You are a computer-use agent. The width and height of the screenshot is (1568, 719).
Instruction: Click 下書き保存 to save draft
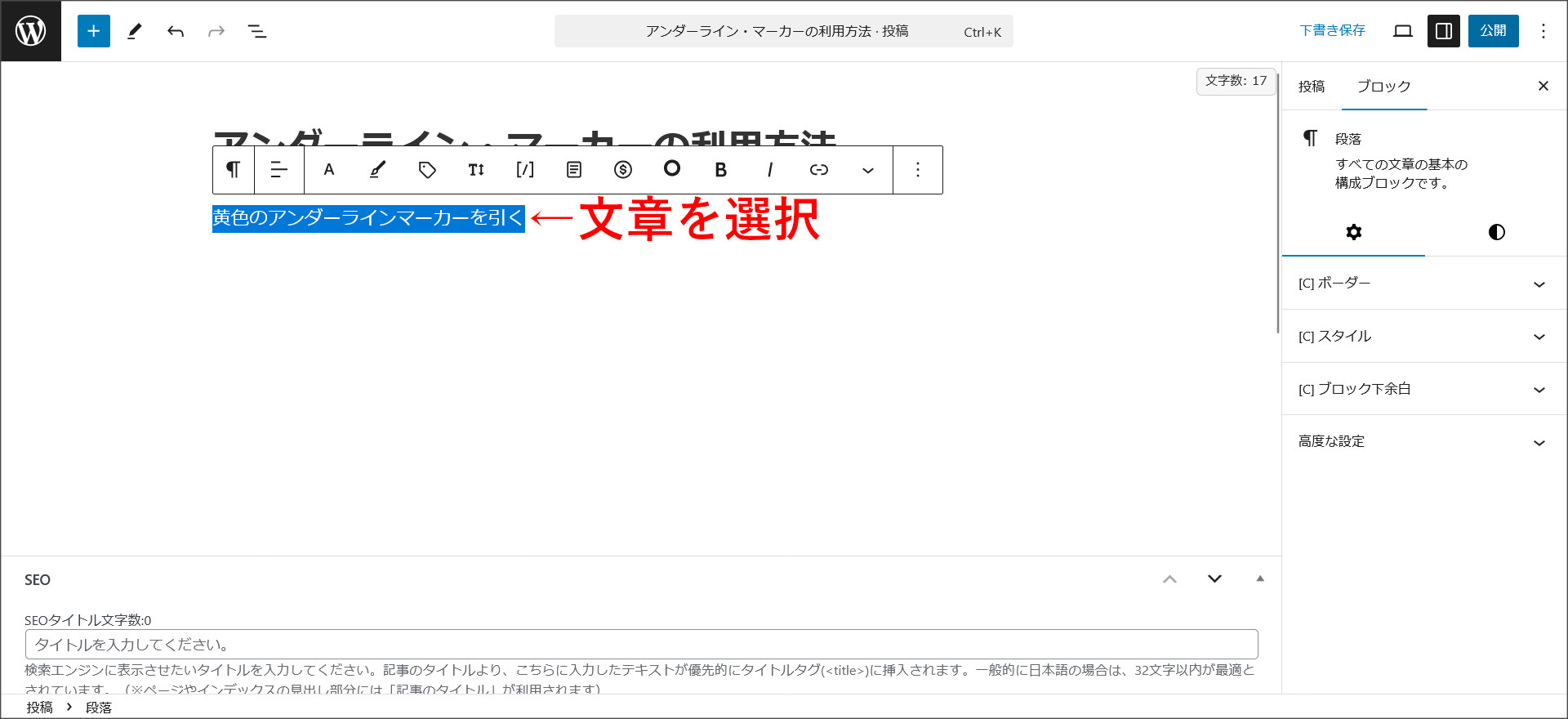1333,31
